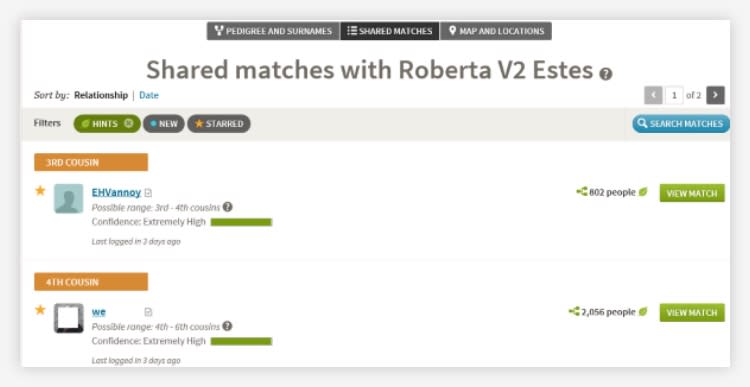Toggle the star next to match we
This screenshot has height=387, width=750.
click(40, 310)
